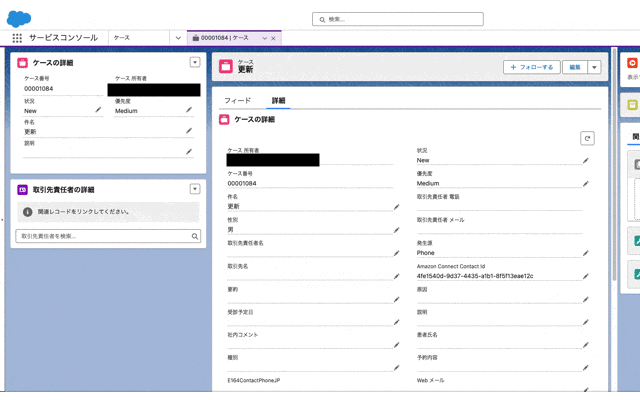Edit 件名 更新 in the left sidebar card

coord(189,131)
